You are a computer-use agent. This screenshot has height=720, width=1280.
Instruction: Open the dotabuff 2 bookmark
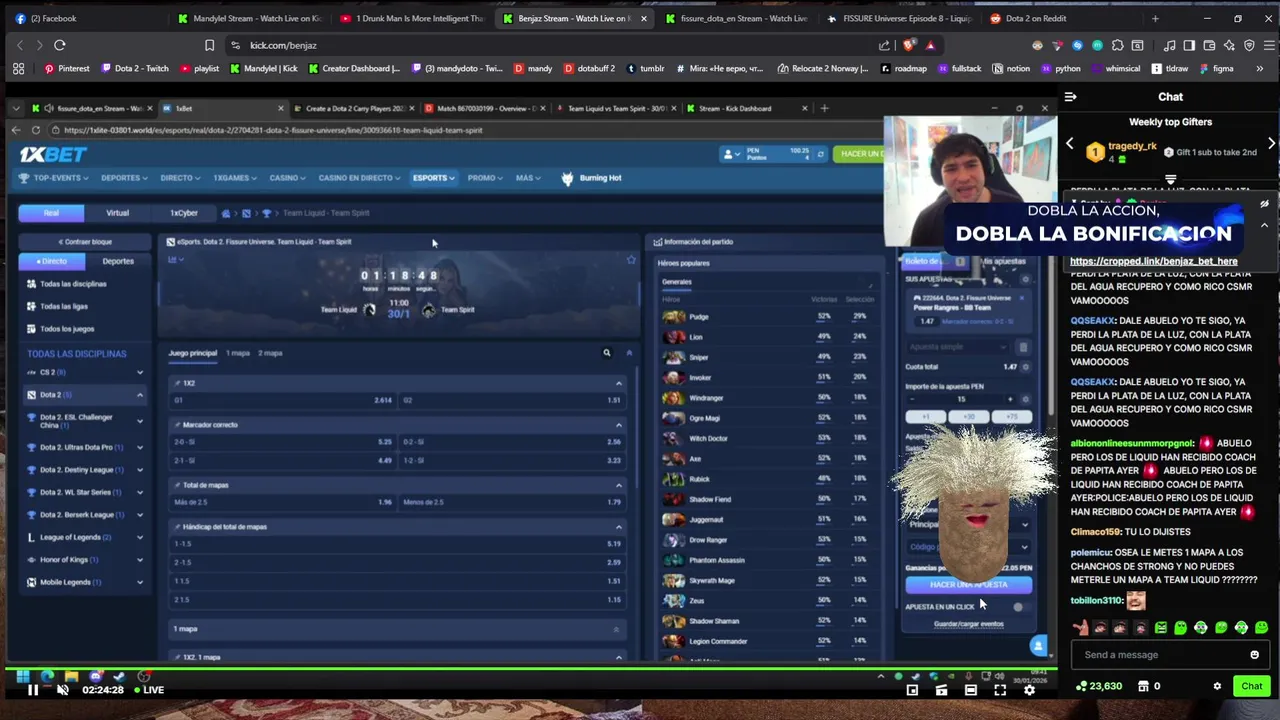click(589, 69)
